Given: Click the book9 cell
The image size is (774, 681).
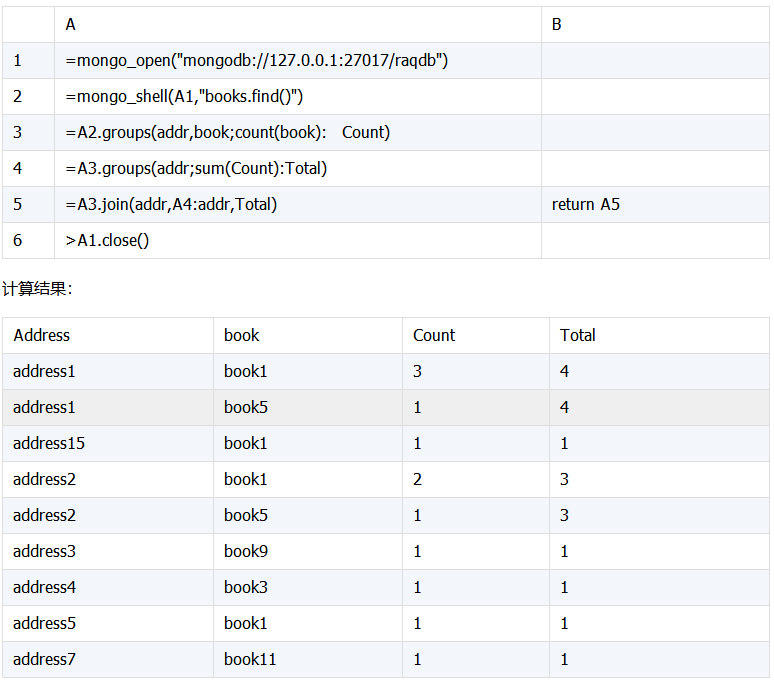Looking at the screenshot, I should 246,552.
